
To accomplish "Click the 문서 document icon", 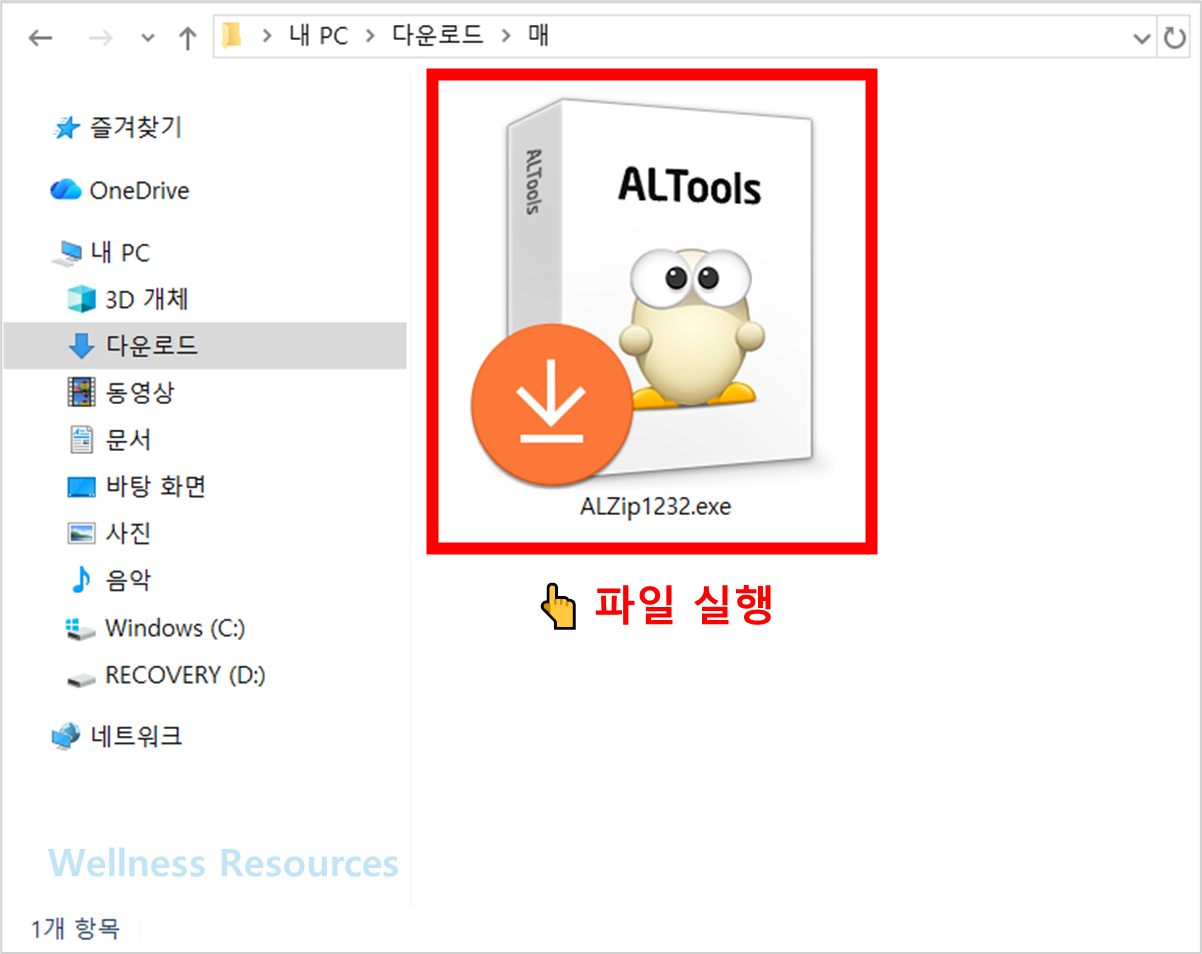I will pyautogui.click(x=81, y=439).
